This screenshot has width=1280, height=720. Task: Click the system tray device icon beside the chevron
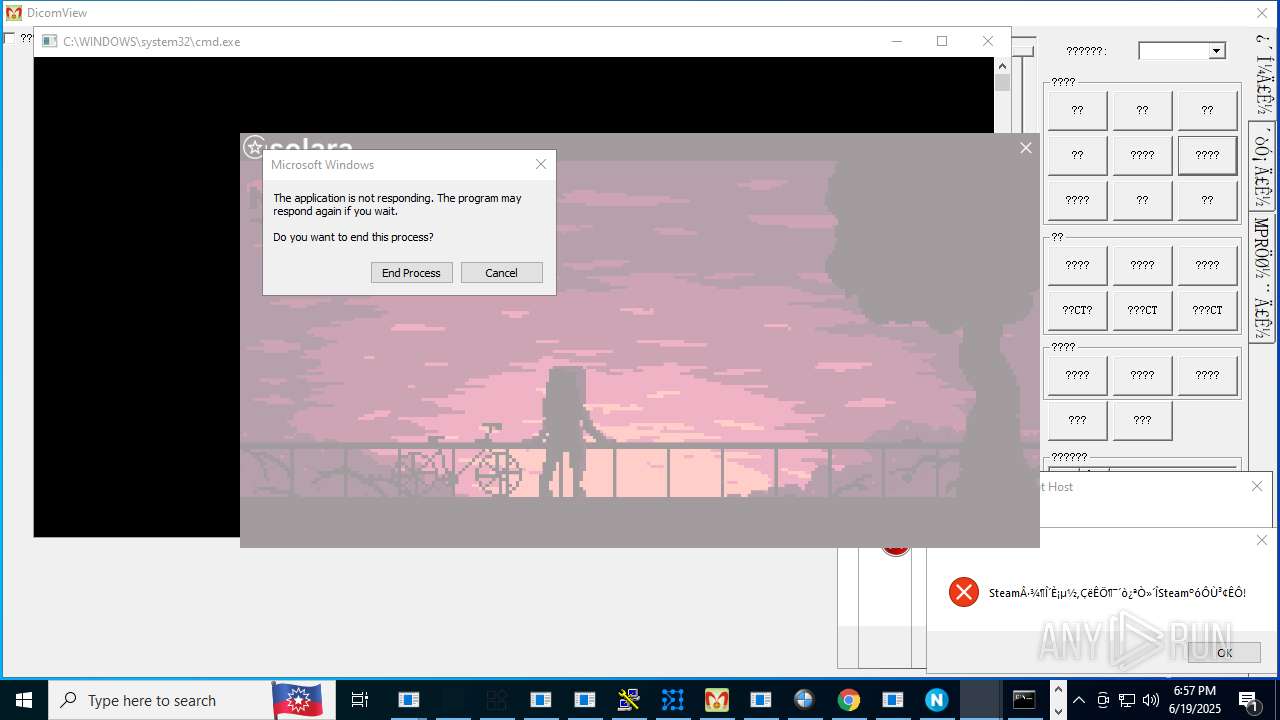click(x=1103, y=700)
